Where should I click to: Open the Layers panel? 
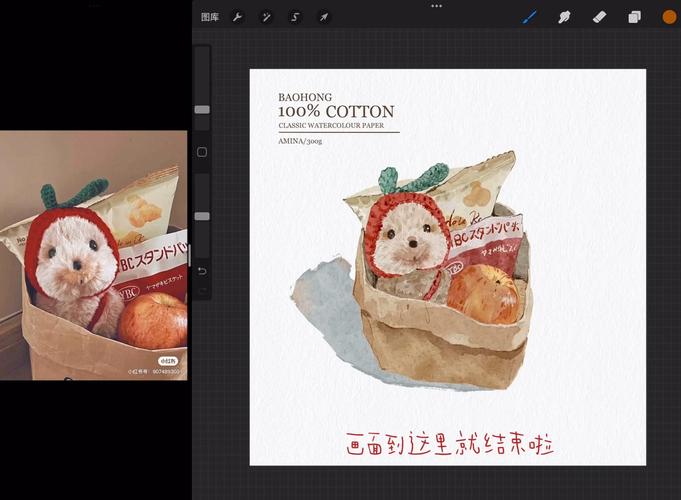point(634,17)
